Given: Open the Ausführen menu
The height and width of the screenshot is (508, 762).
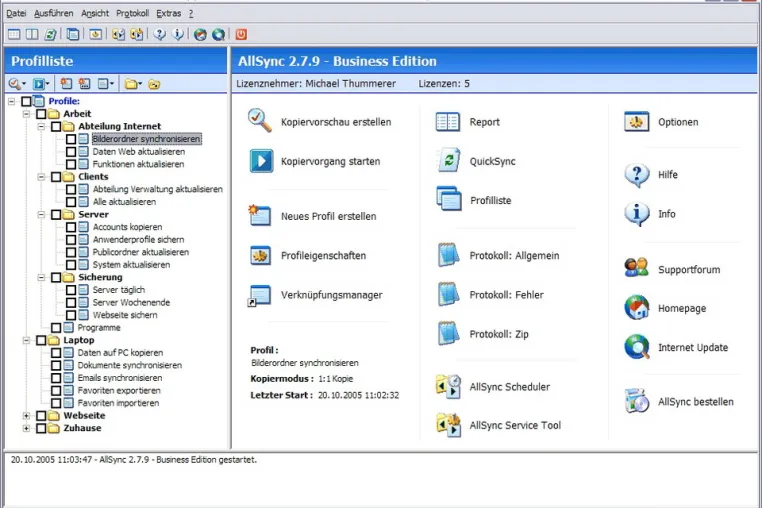Looking at the screenshot, I should pyautogui.click(x=53, y=14).
